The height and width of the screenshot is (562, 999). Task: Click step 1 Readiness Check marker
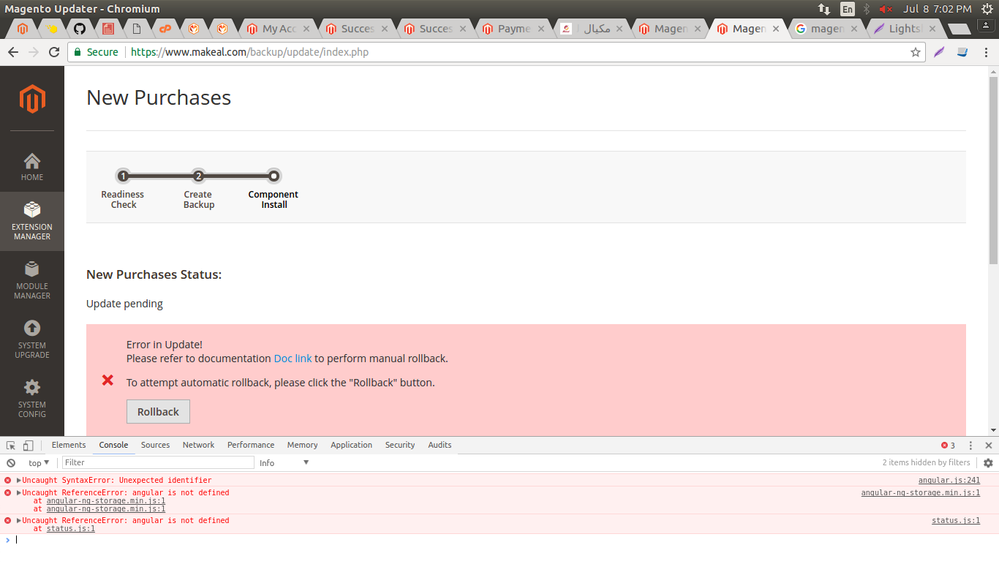tap(123, 176)
